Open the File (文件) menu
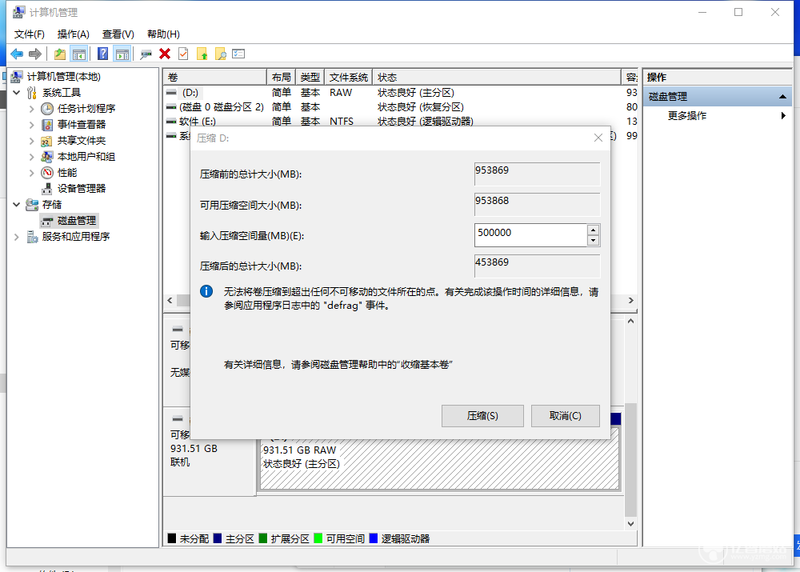 (29, 34)
